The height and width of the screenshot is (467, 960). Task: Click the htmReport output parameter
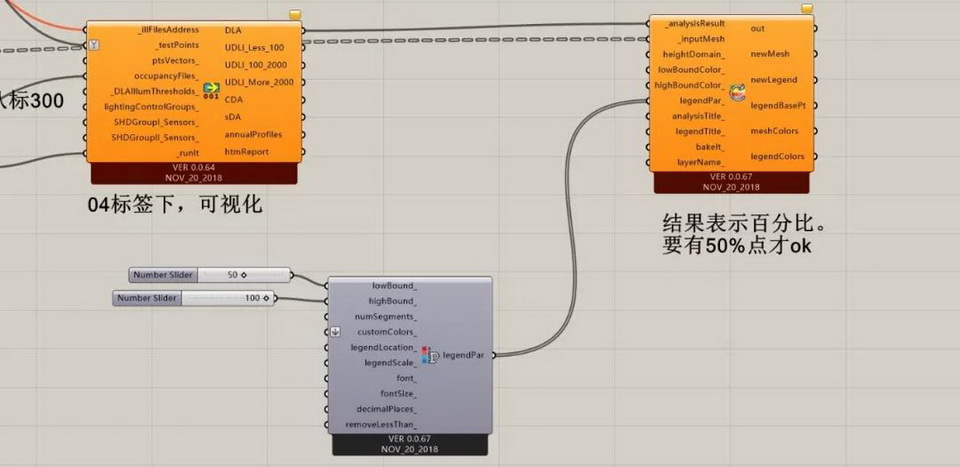pos(246,152)
